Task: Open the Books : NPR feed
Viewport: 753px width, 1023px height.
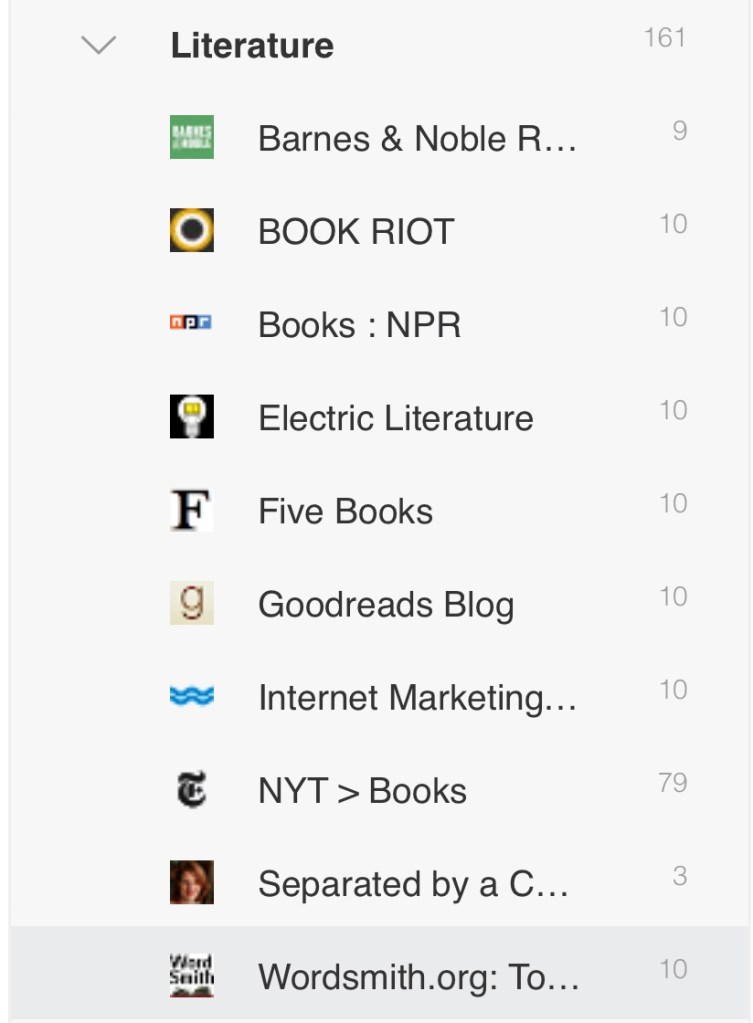Action: pyautogui.click(x=359, y=325)
